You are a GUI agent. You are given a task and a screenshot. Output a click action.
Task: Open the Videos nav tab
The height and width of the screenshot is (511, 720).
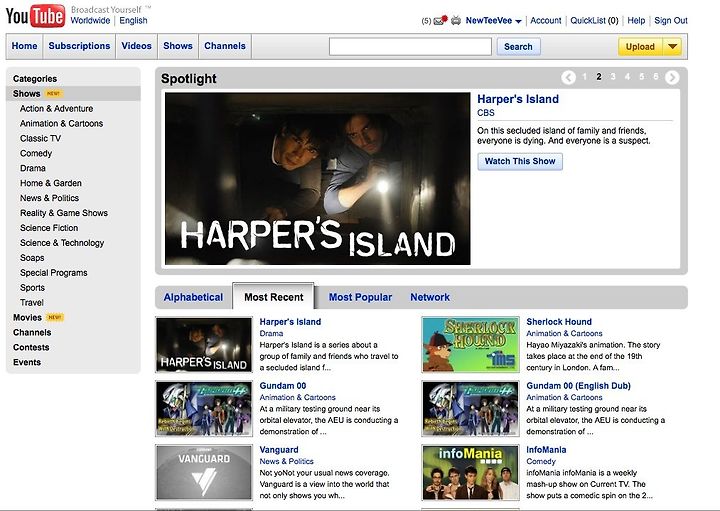pyautogui.click(x=136, y=46)
